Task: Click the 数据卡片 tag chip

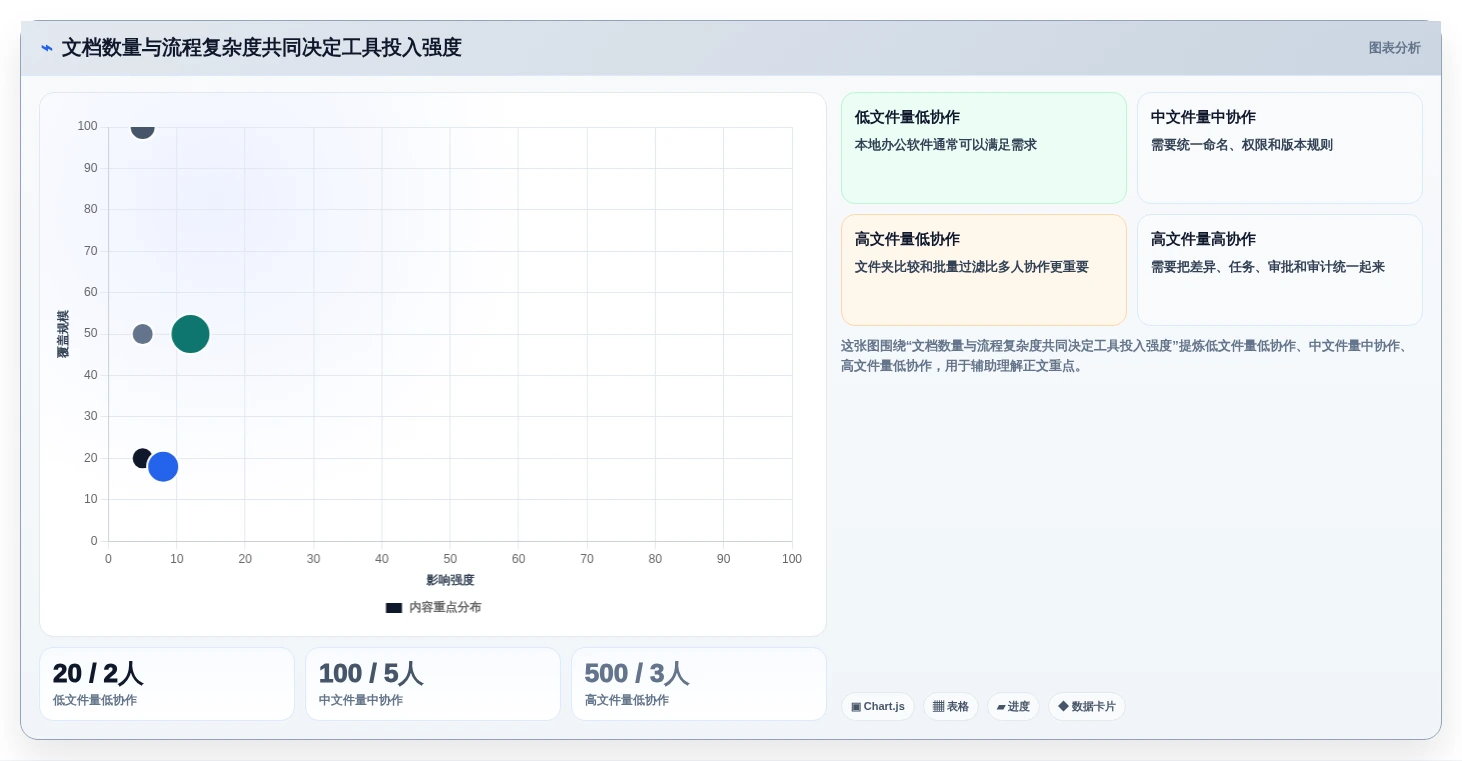Action: [x=1087, y=707]
